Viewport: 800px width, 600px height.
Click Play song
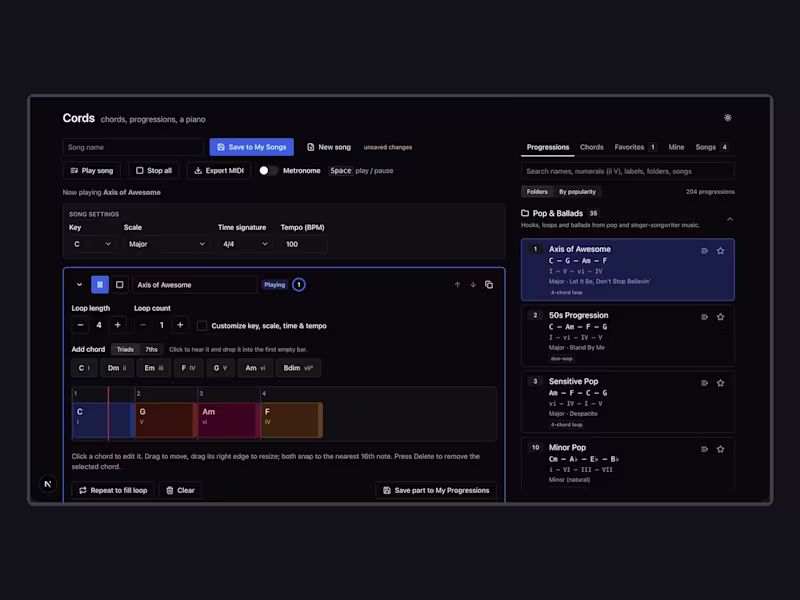coord(92,170)
